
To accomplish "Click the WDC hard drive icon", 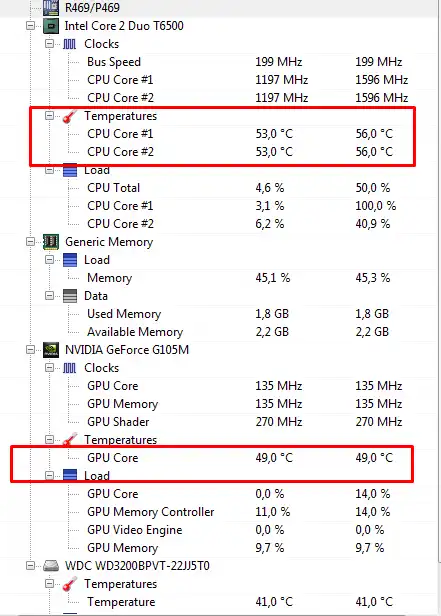I will coord(51,566).
